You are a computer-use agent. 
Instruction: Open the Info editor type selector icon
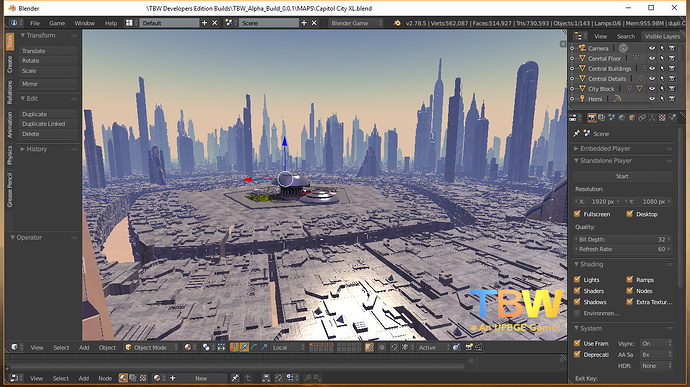point(15,23)
